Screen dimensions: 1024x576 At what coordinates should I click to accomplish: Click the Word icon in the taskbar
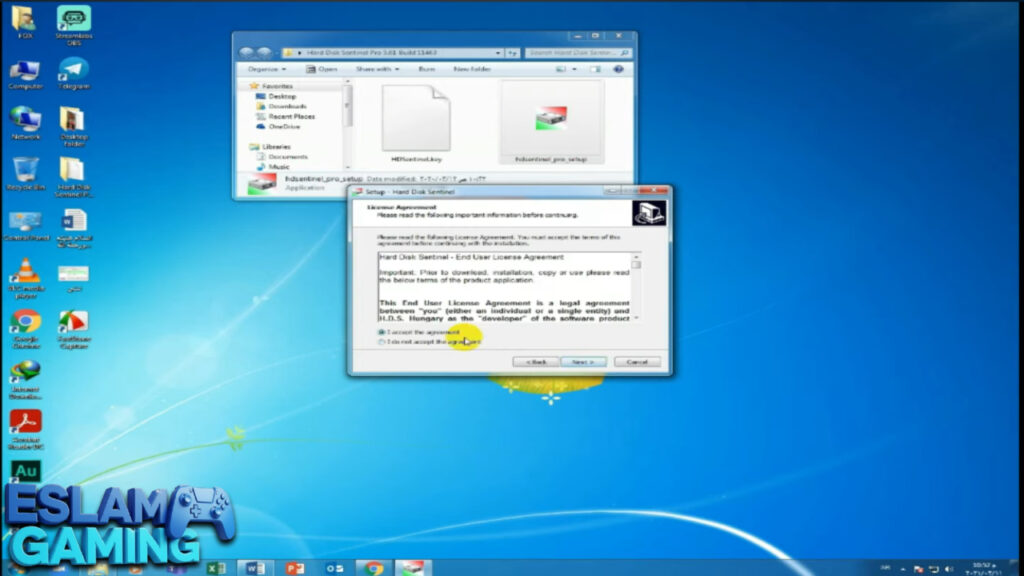255,568
